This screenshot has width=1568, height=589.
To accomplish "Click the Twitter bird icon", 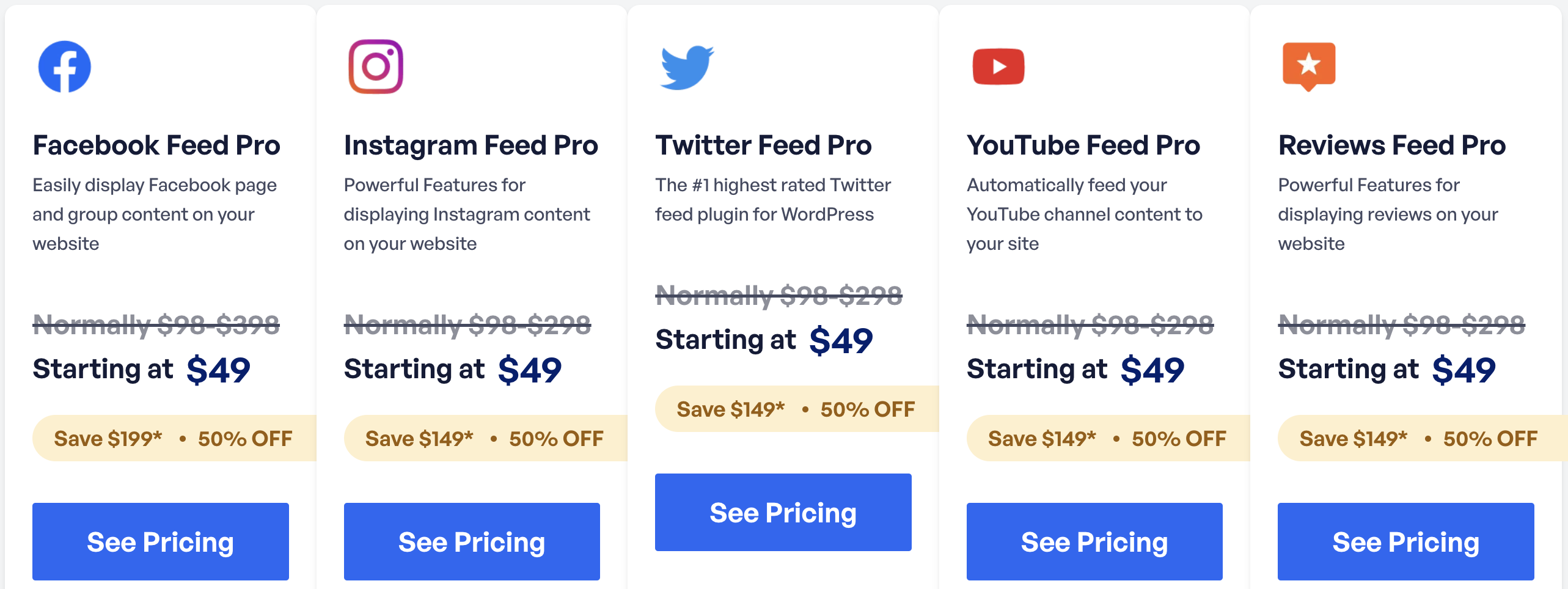I will [687, 67].
